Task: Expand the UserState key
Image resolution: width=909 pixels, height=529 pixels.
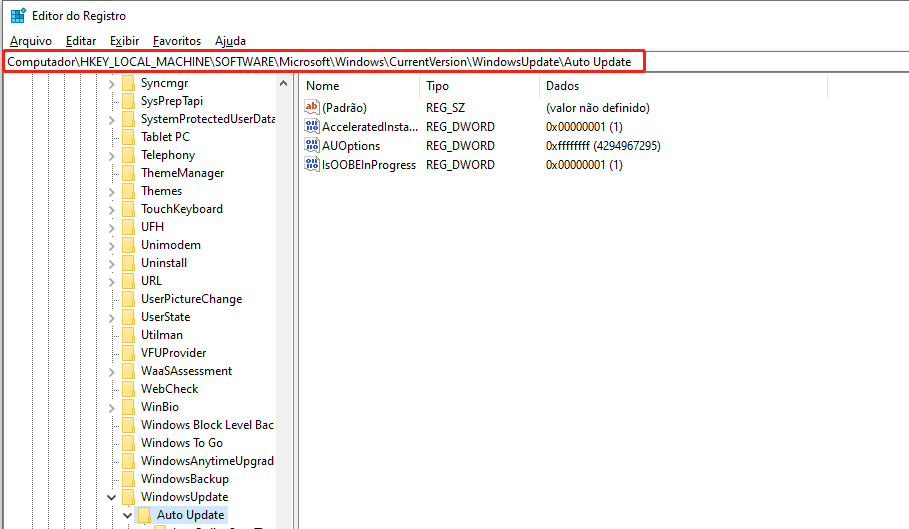Action: coord(111,318)
